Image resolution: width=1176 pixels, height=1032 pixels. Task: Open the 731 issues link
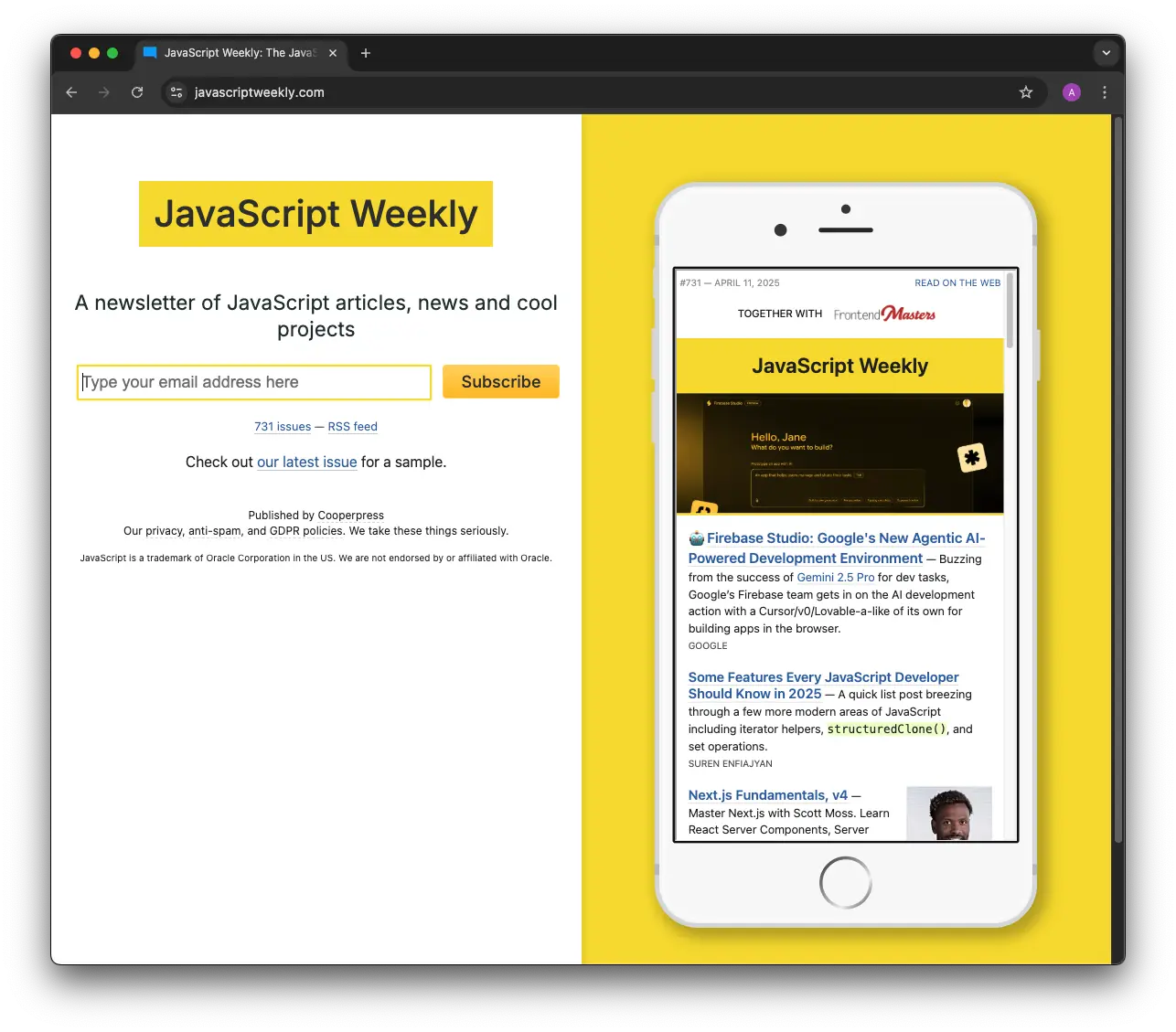click(x=283, y=427)
